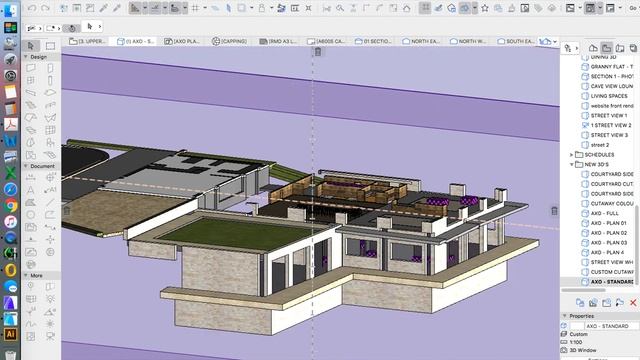Select the Label tool
This screenshot has height=360, width=640.
pyautogui.click(x=50, y=190)
